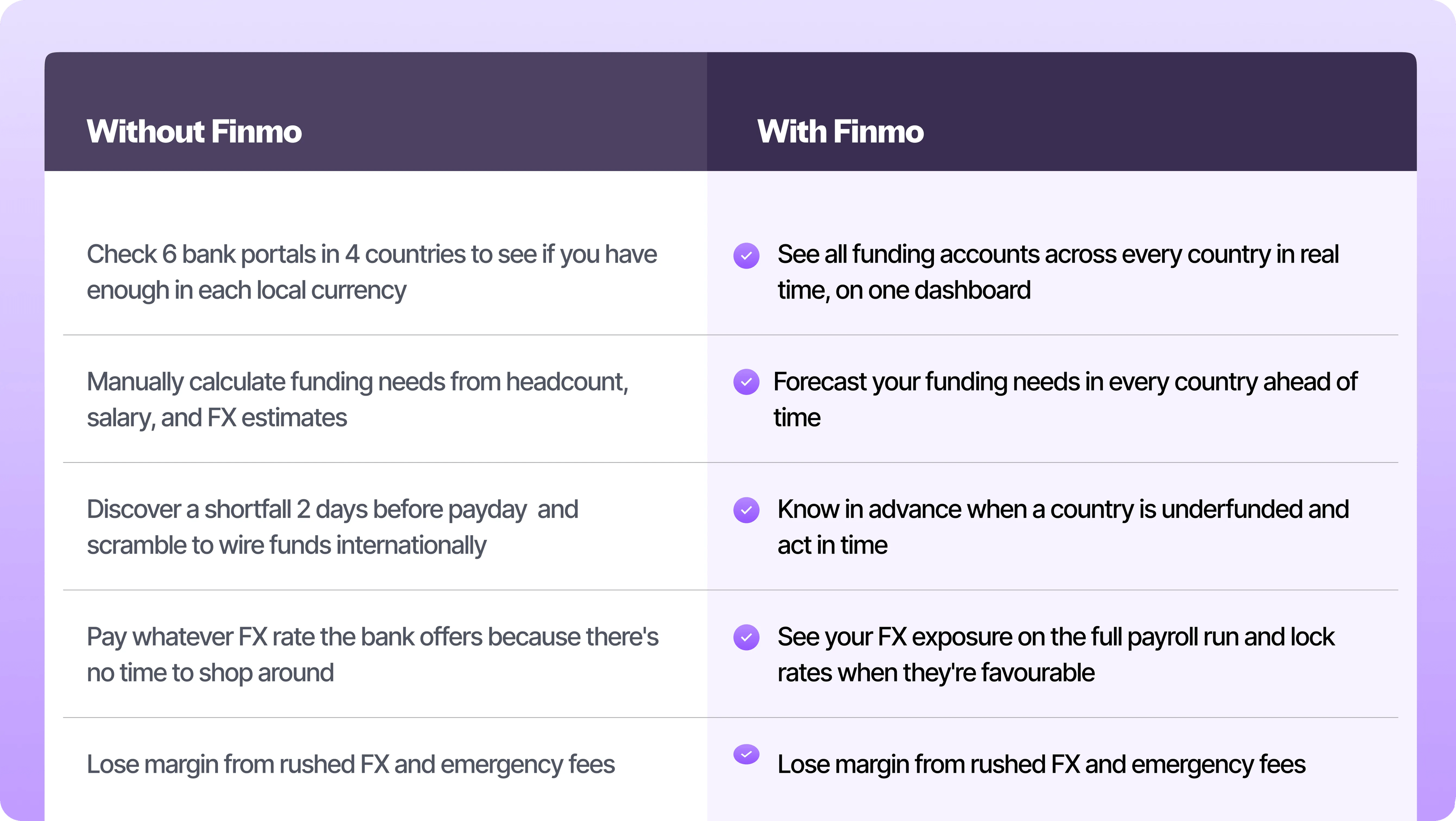
Task: Click 'Know in advance when a country' text
Action: 1062,527
